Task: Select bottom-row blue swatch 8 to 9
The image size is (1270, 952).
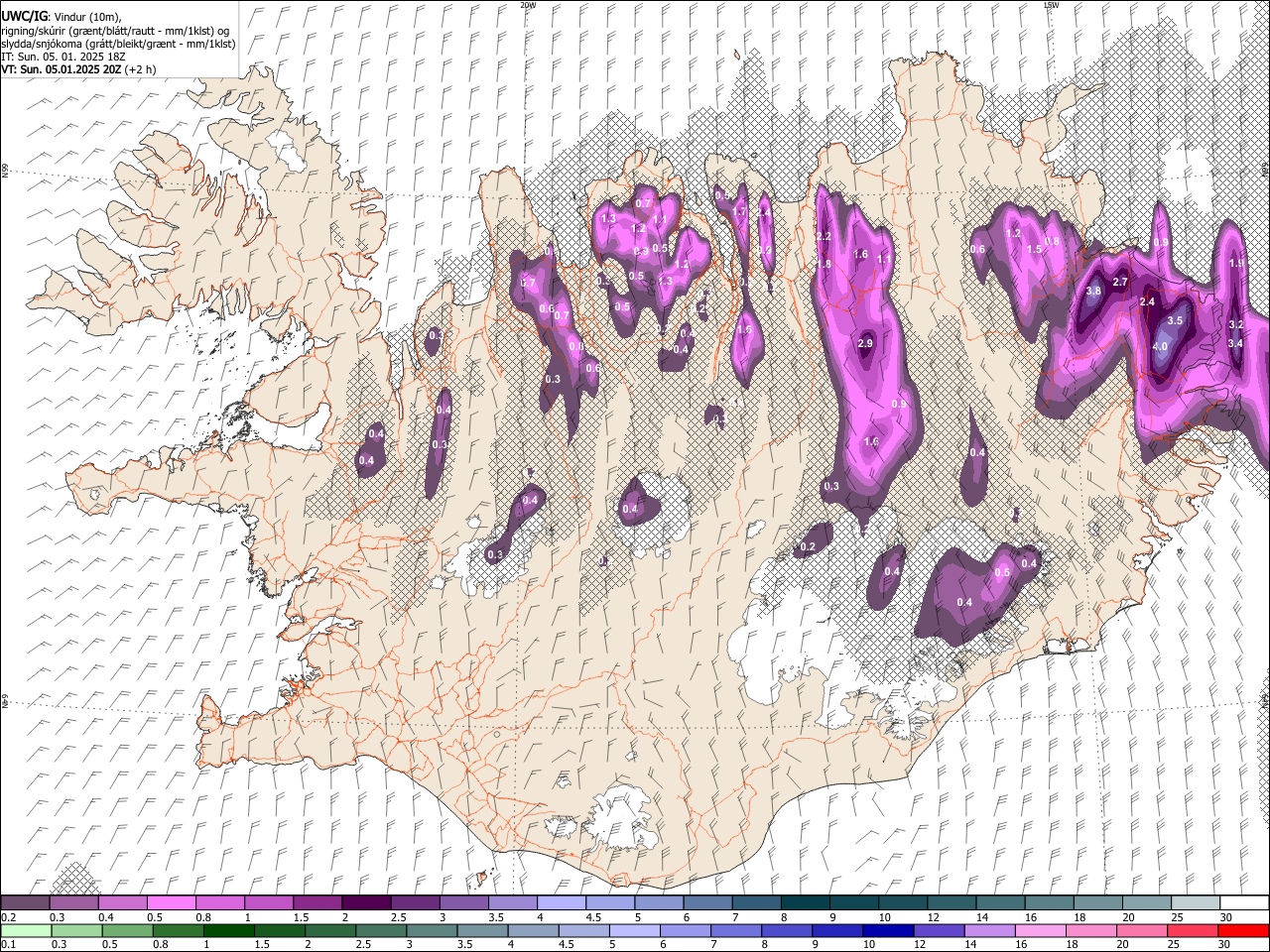Action: (787, 930)
